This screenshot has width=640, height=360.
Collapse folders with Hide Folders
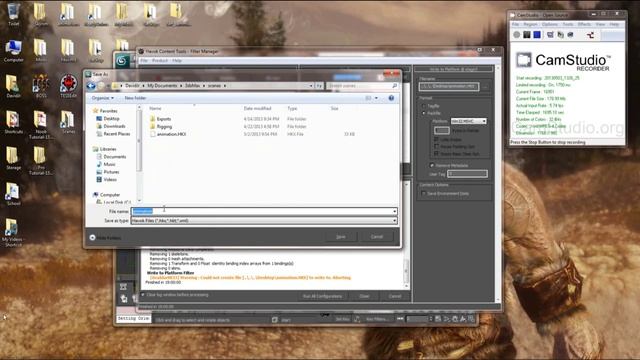(105, 238)
